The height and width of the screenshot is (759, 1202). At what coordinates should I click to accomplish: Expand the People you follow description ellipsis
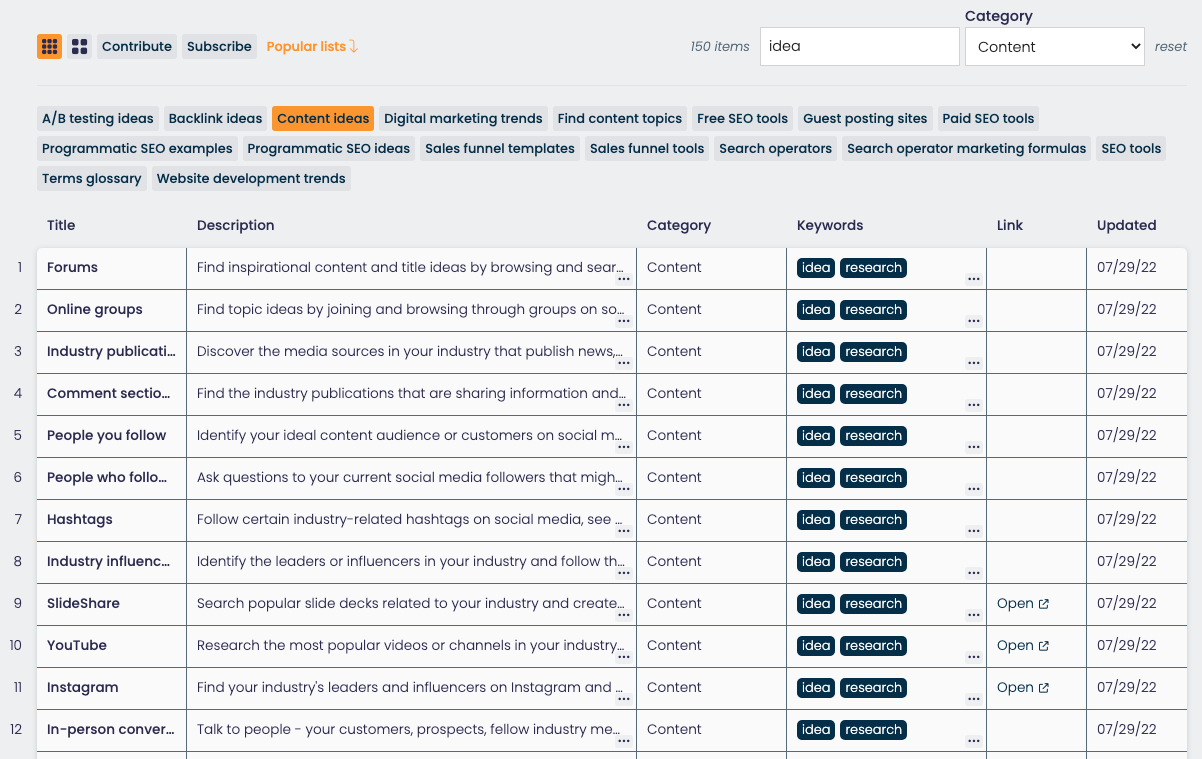click(624, 447)
